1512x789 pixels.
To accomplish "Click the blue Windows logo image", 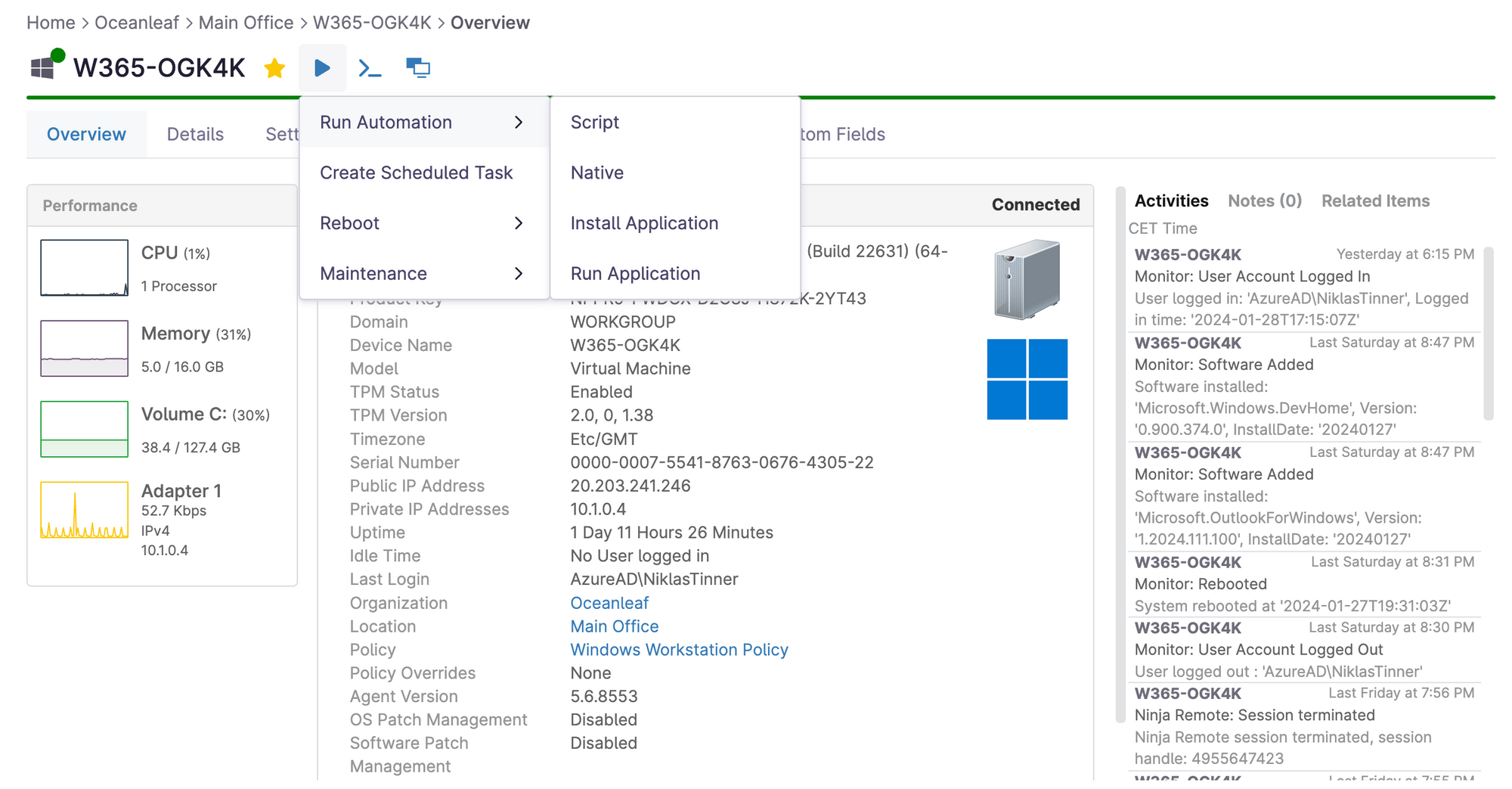I will click(1027, 379).
